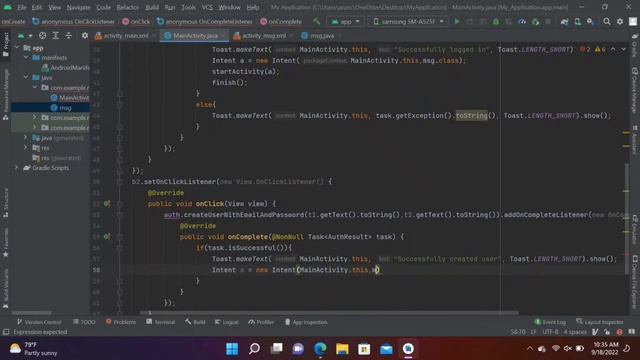This screenshot has width=640, height=360.
Task: Click the override gutter icon beside onClick
Action: [107, 203]
